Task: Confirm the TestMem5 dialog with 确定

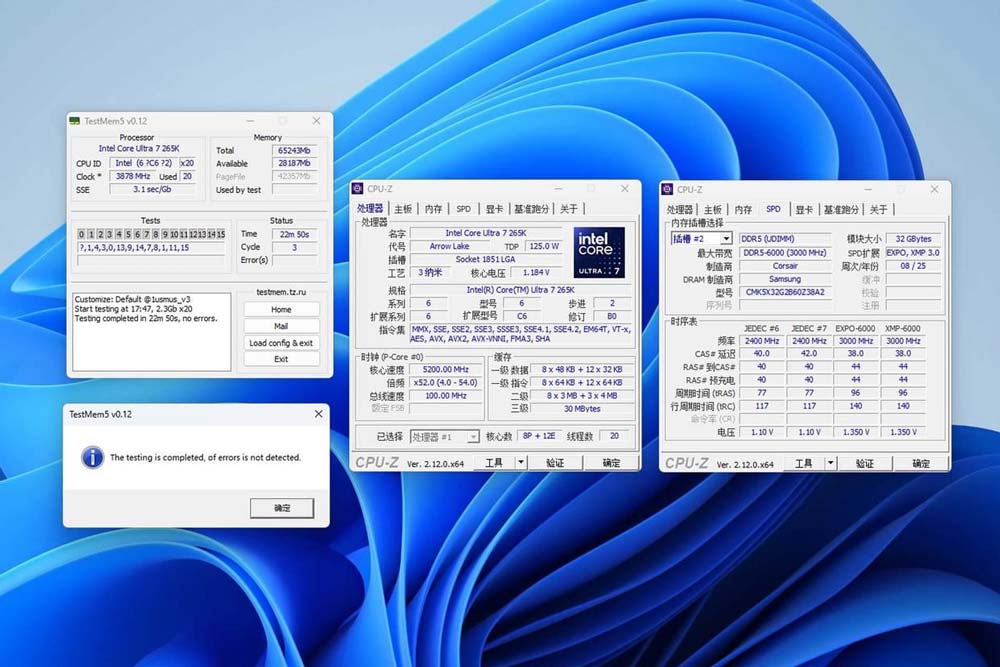Action: click(282, 508)
